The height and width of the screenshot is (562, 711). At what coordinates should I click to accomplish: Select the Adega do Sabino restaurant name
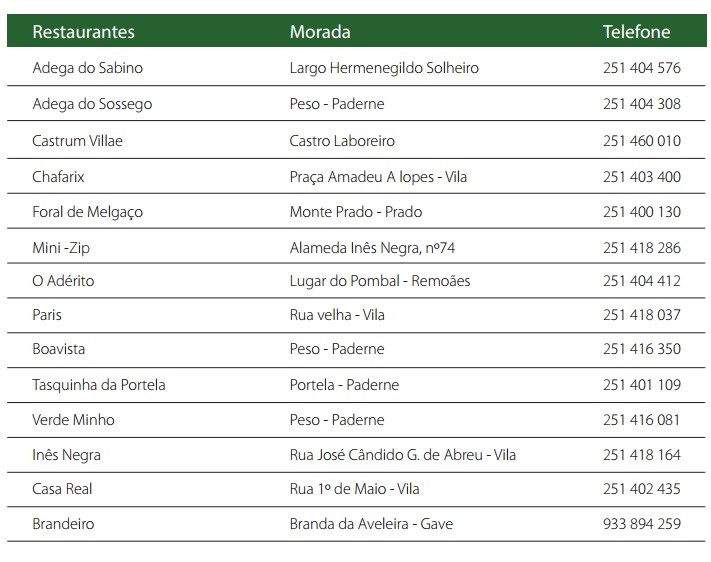[x=88, y=68]
